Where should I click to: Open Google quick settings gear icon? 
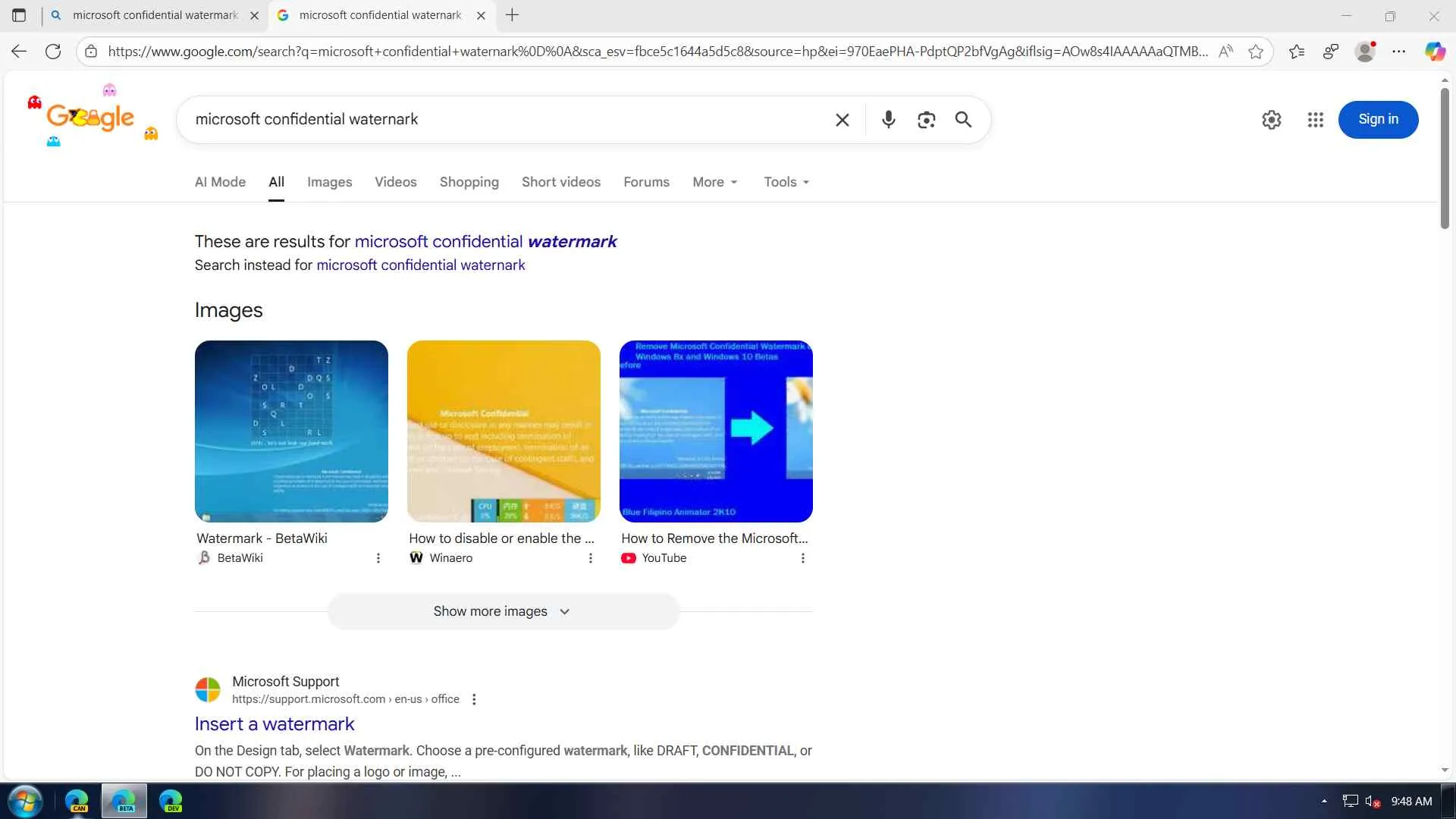pyautogui.click(x=1271, y=120)
